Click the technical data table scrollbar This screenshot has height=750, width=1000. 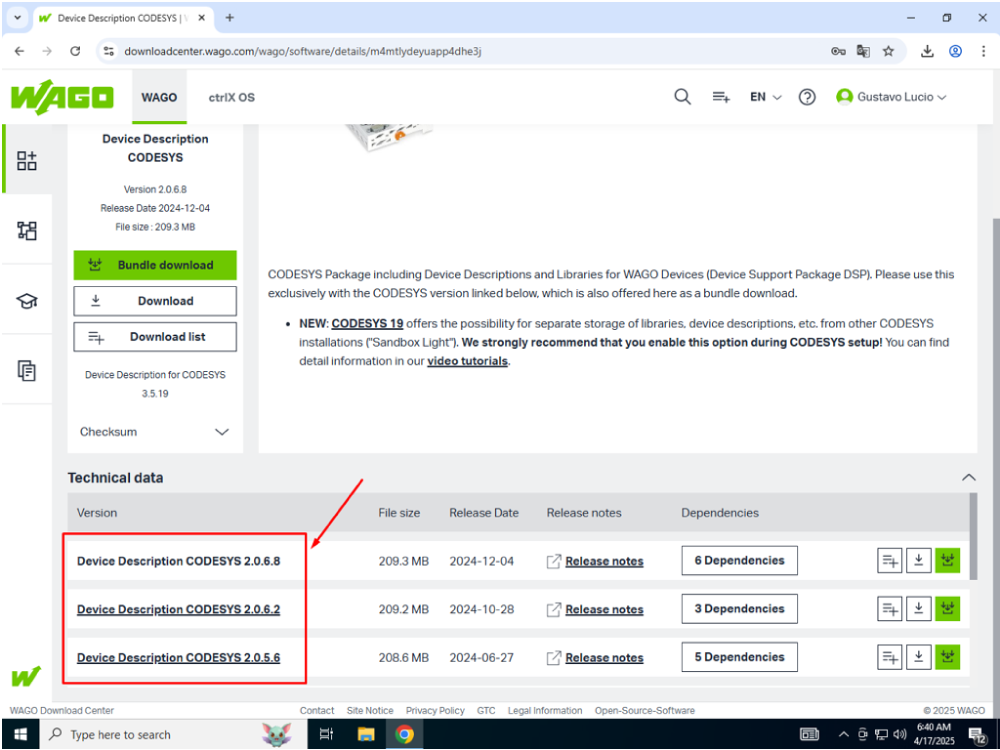click(973, 537)
